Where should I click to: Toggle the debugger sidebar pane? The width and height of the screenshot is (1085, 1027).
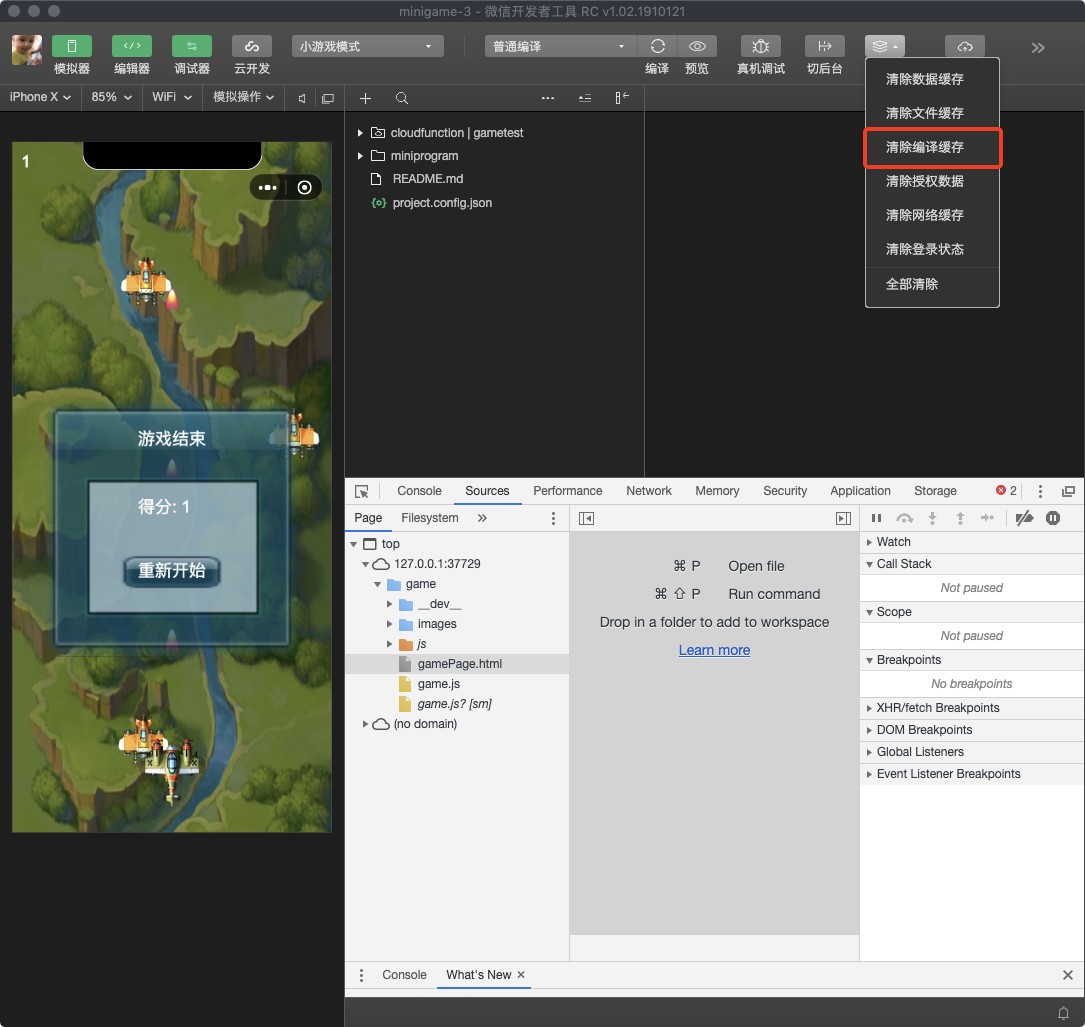[x=843, y=518]
